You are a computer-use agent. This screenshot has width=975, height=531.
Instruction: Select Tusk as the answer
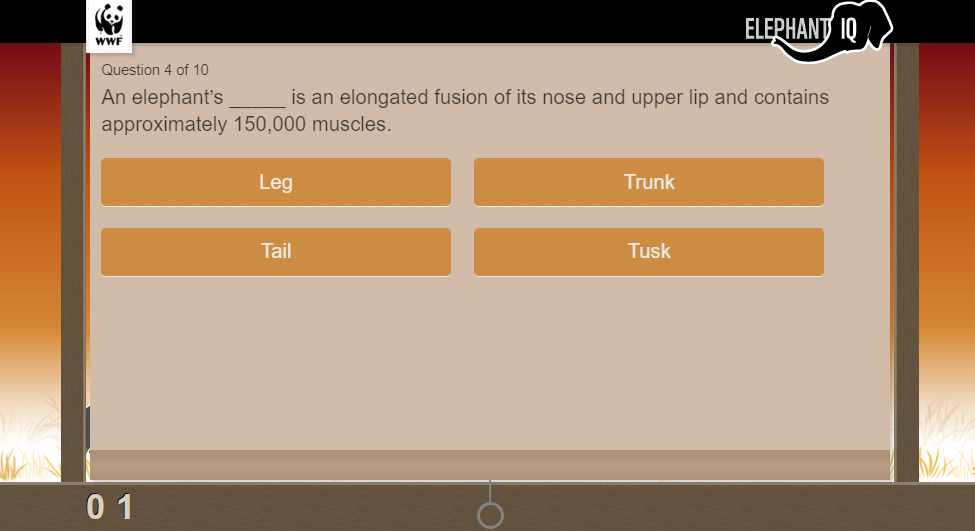649,252
